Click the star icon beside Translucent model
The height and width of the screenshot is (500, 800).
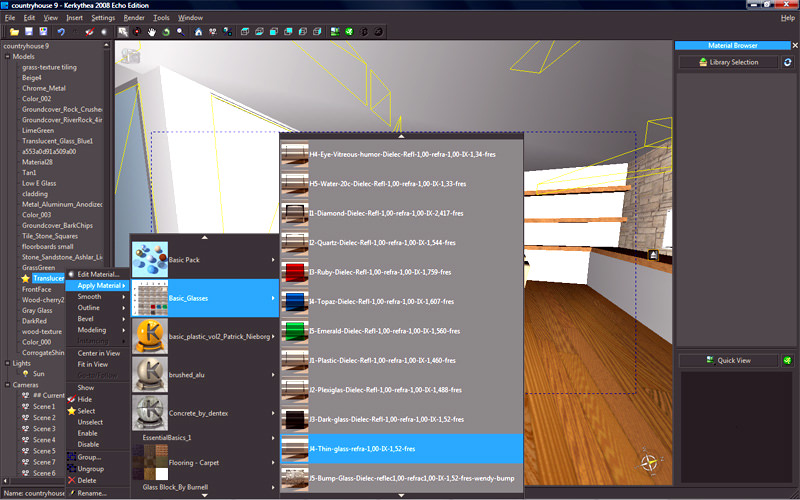tap(26, 278)
